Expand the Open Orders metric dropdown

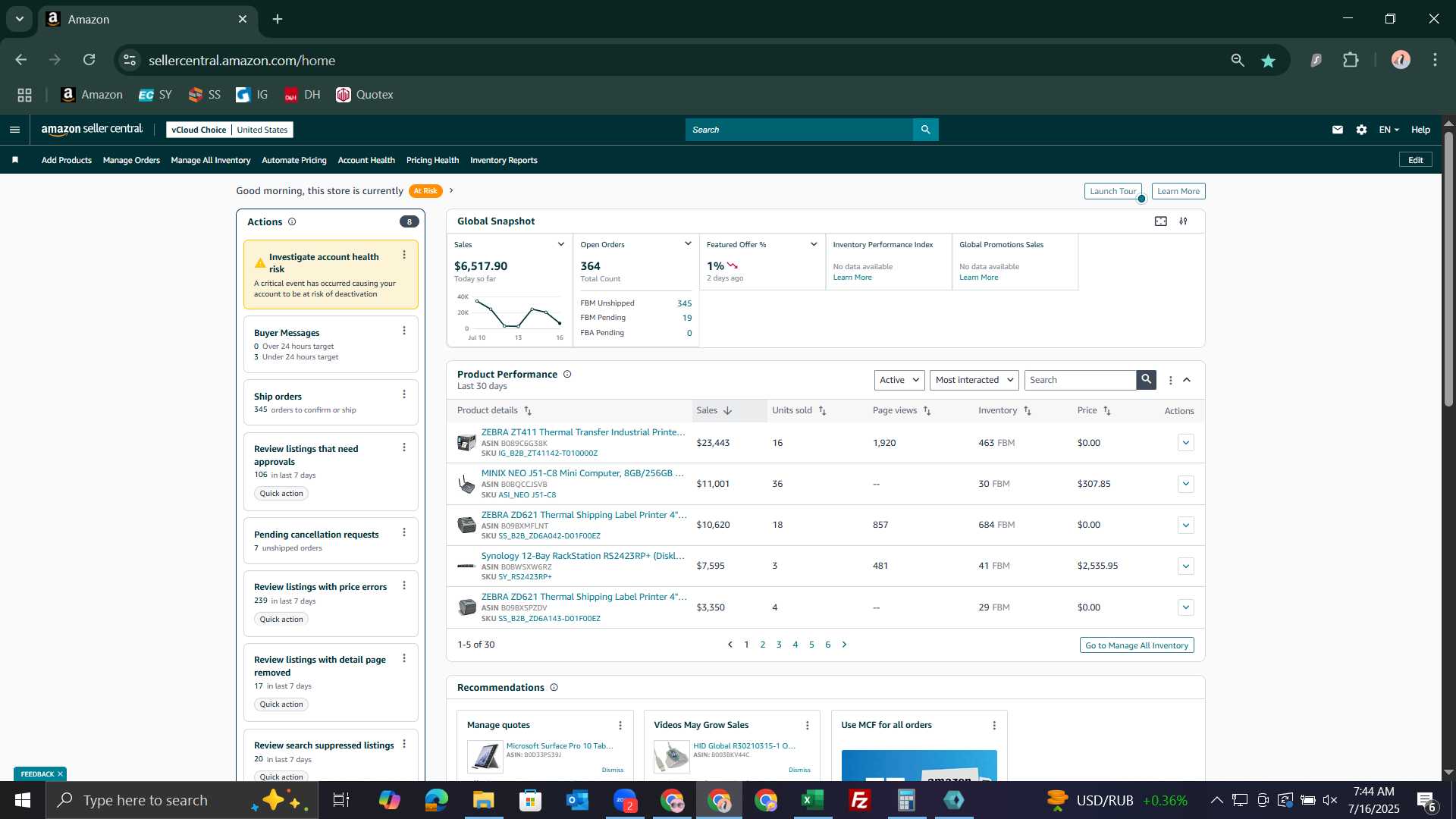(688, 244)
